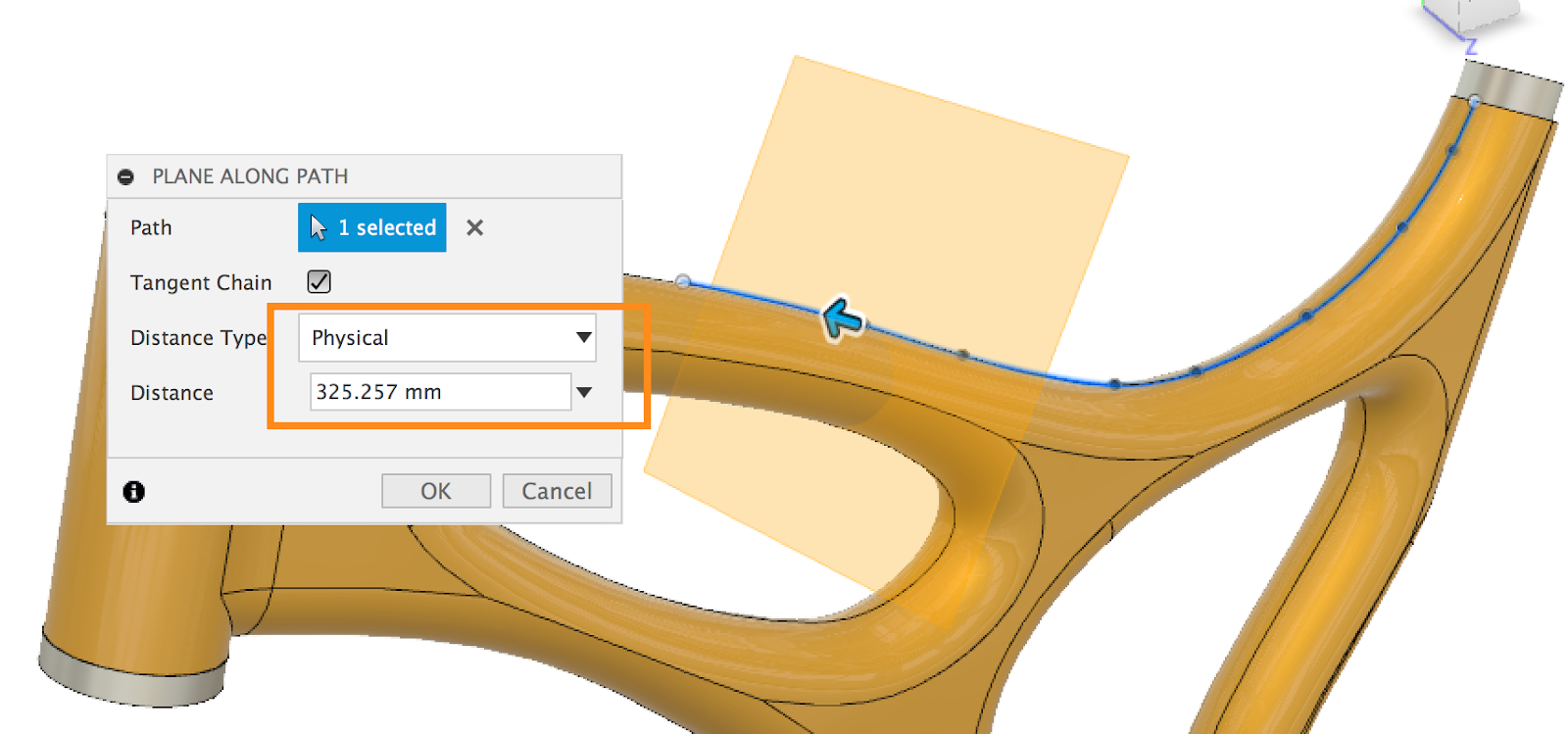Expand the Distance value dropdown arrow

tap(584, 392)
